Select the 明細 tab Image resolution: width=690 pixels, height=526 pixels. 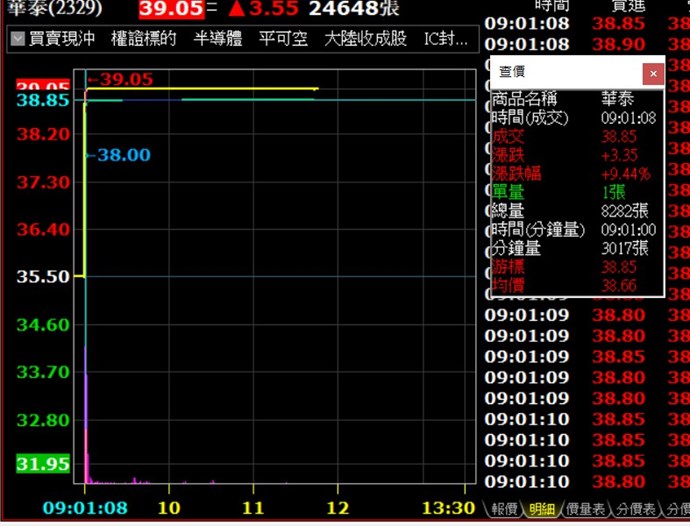541,510
